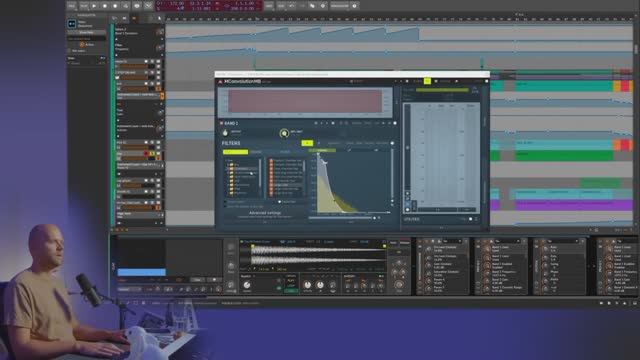Screen dimensions: 640x360
Task: Click the first panel icon at bottom-left of the footer
Action: tap(127, 303)
